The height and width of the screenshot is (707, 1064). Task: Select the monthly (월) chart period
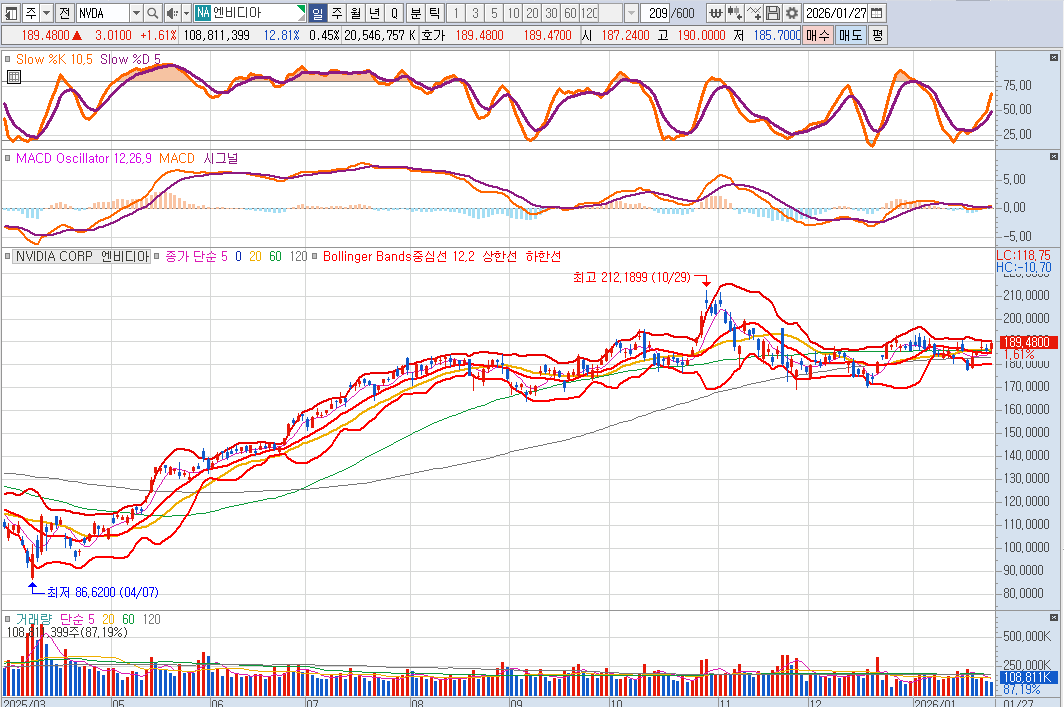355,13
